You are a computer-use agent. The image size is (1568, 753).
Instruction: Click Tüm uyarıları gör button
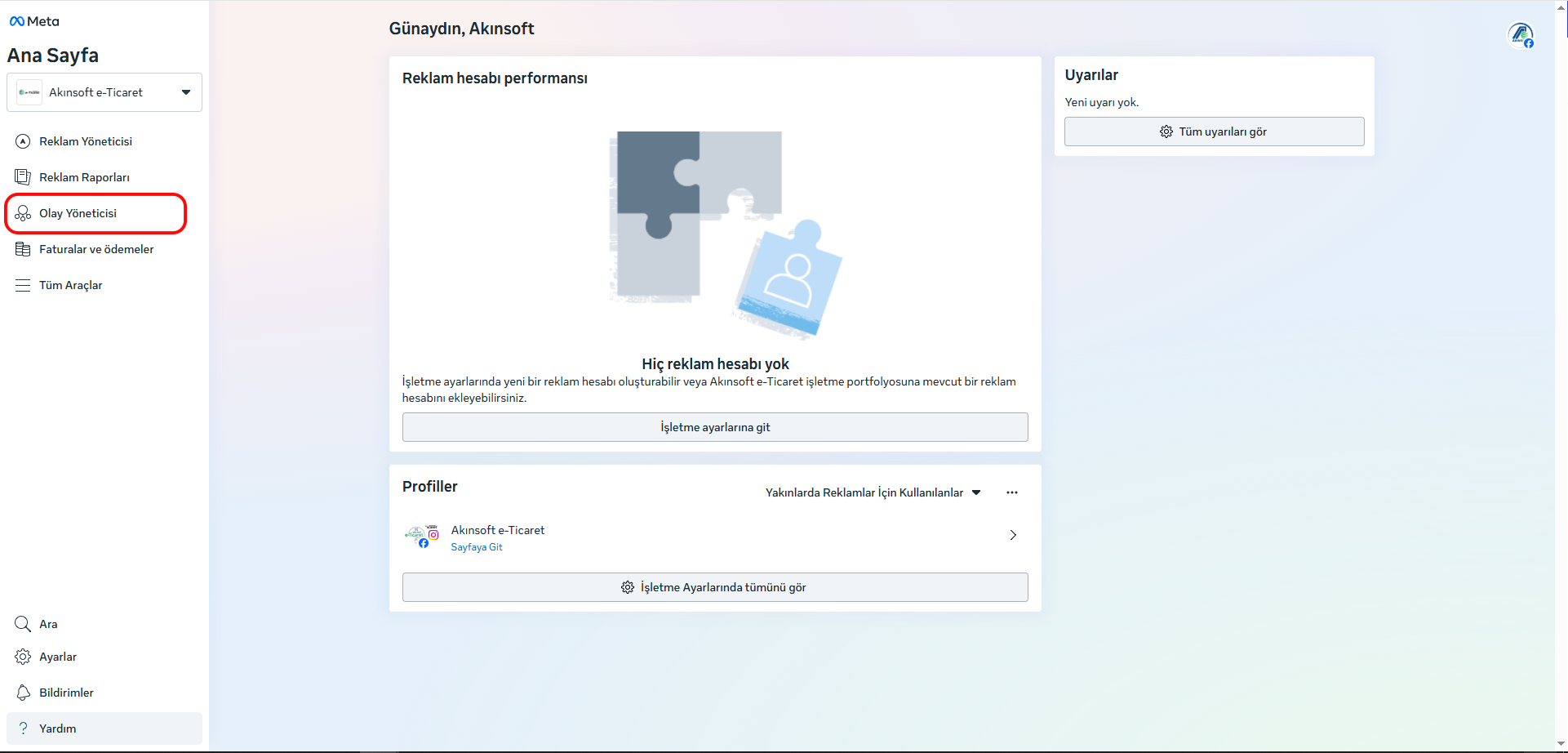click(1214, 131)
